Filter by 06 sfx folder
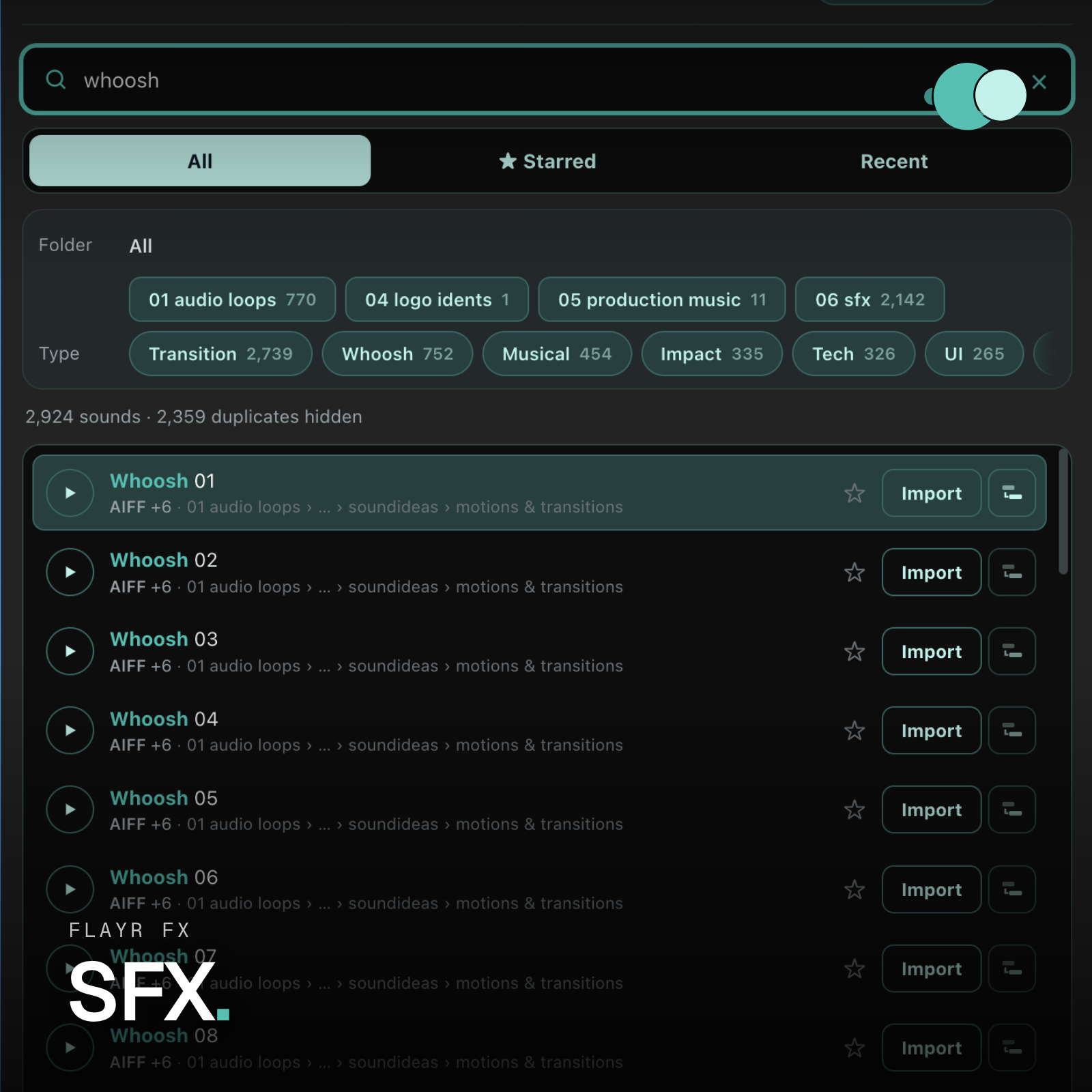The width and height of the screenshot is (1092, 1092). (x=870, y=299)
